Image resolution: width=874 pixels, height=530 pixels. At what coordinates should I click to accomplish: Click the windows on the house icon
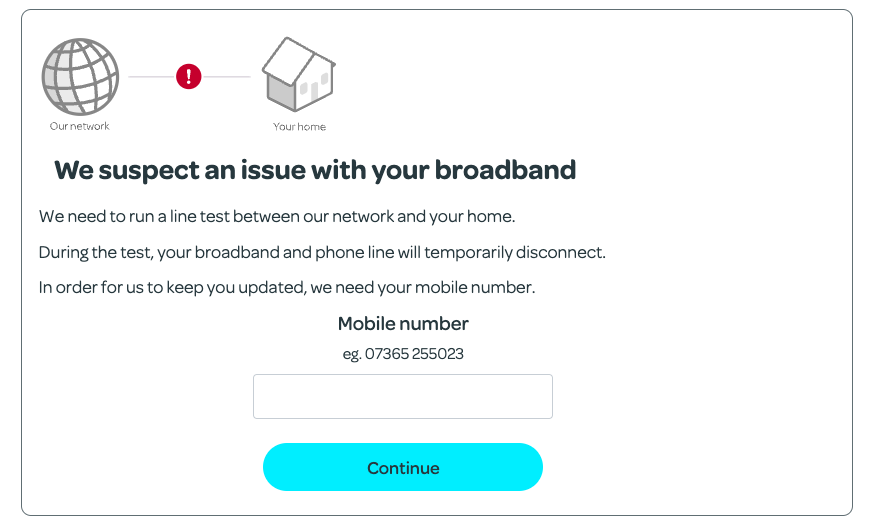[x=314, y=89]
